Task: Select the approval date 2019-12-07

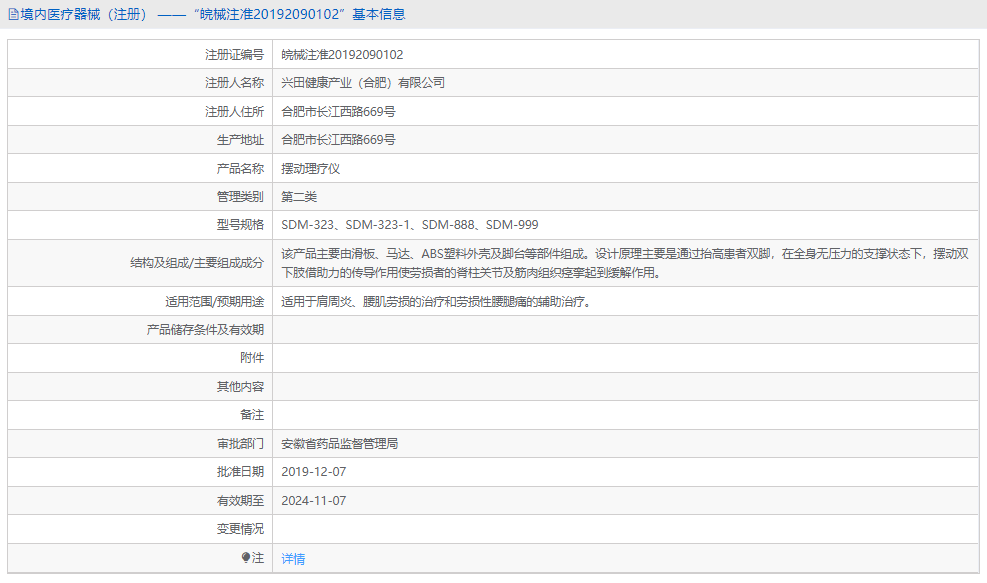Action: click(x=314, y=471)
